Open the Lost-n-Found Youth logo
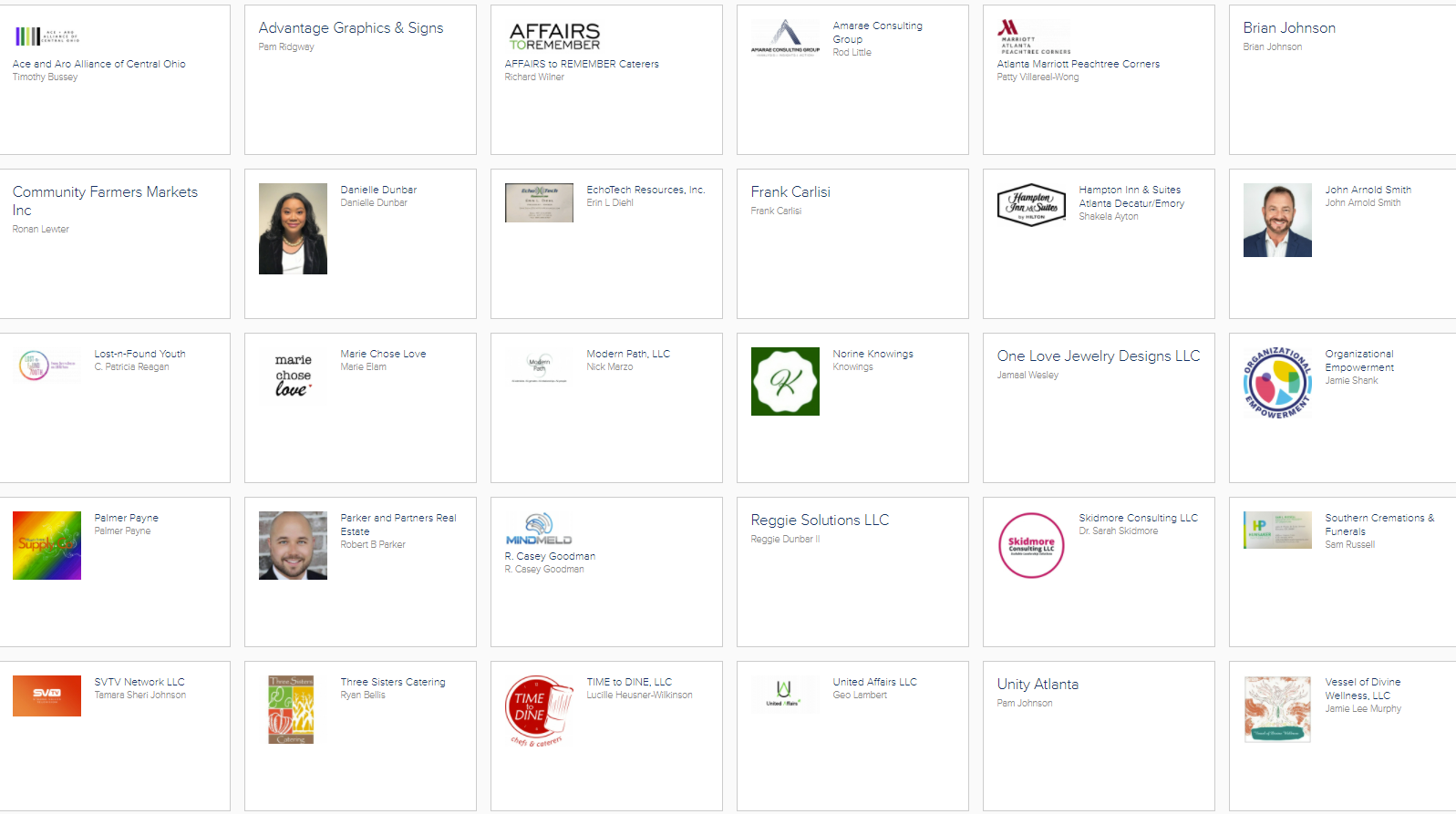Viewport: 1456px width, 814px height. click(x=46, y=366)
